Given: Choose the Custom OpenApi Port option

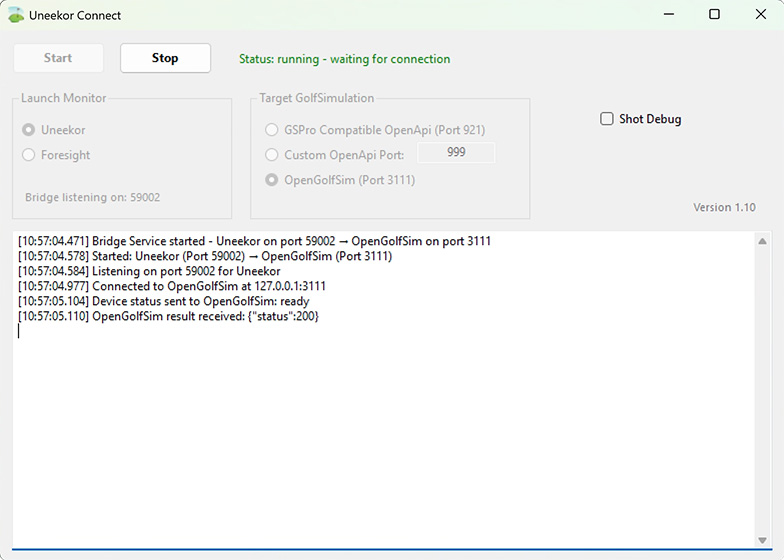Looking at the screenshot, I should [272, 155].
